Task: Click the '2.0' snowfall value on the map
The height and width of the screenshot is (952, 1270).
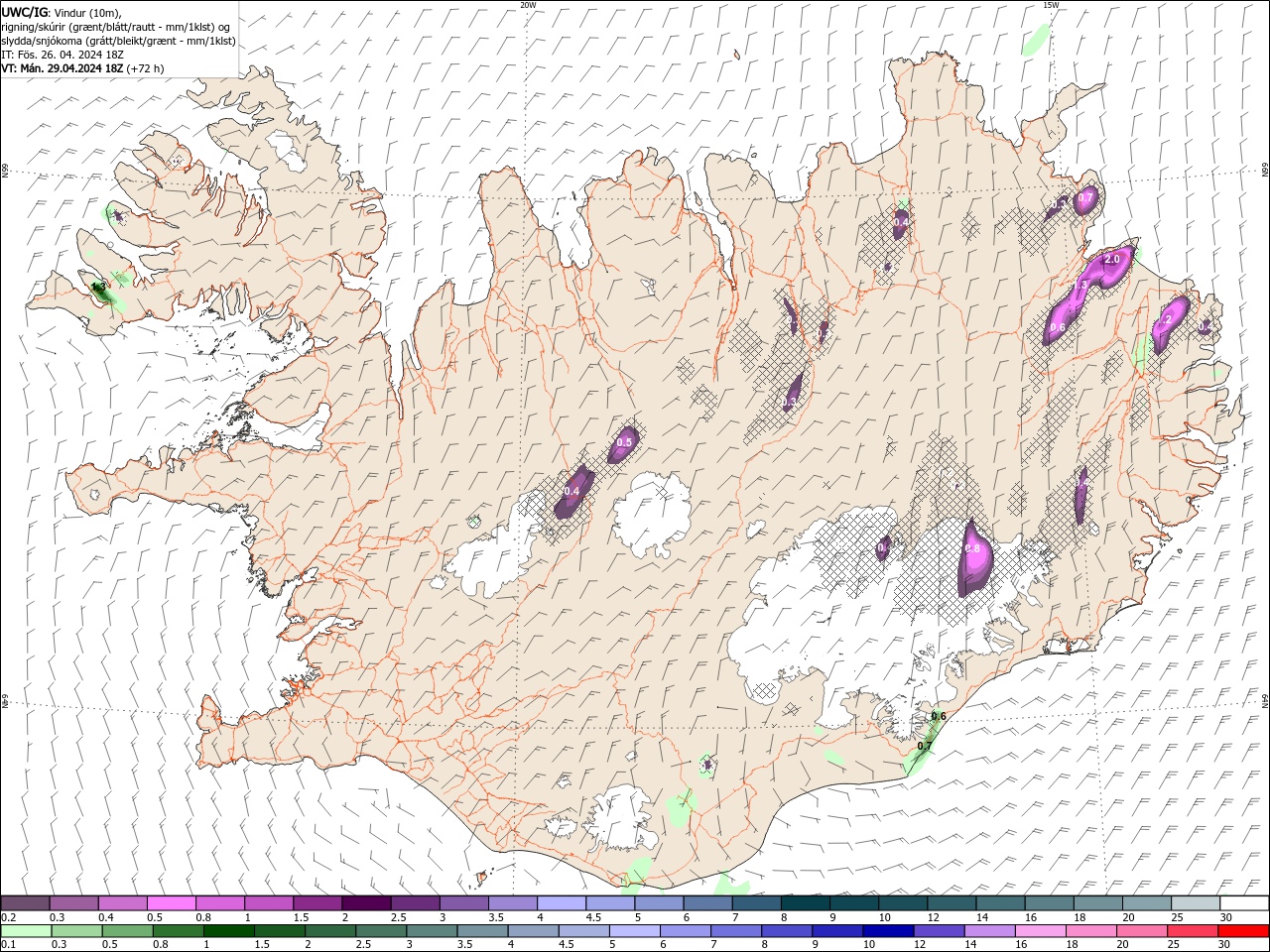Action: [1111, 259]
